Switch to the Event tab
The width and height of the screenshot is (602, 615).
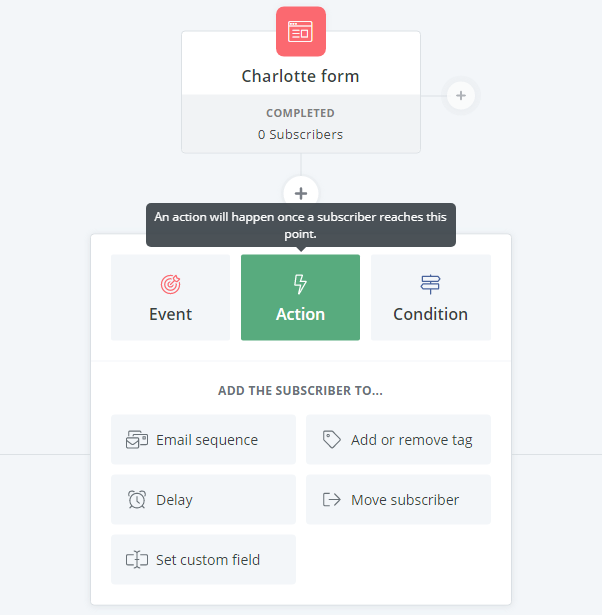pyautogui.click(x=171, y=298)
